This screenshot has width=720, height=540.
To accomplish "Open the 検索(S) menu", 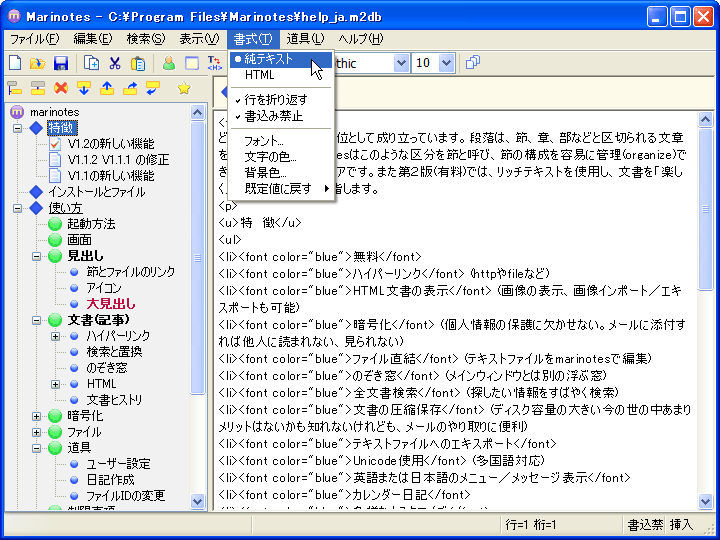I will (x=146, y=39).
